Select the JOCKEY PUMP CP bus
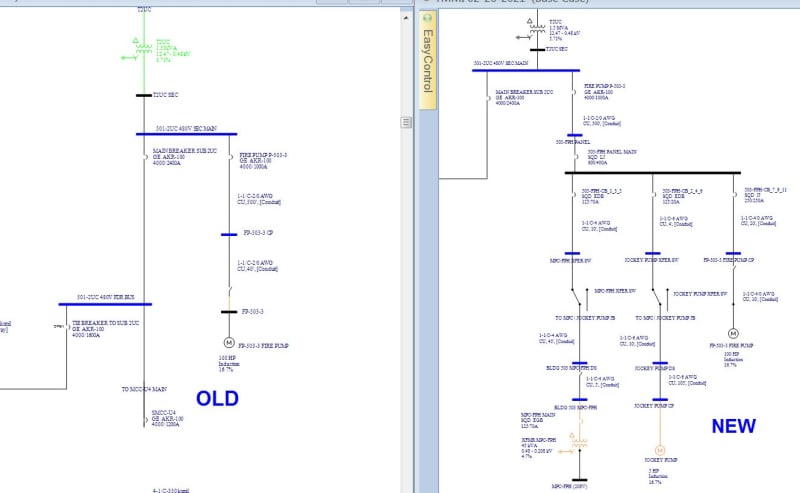The height and width of the screenshot is (493, 800). click(x=660, y=400)
